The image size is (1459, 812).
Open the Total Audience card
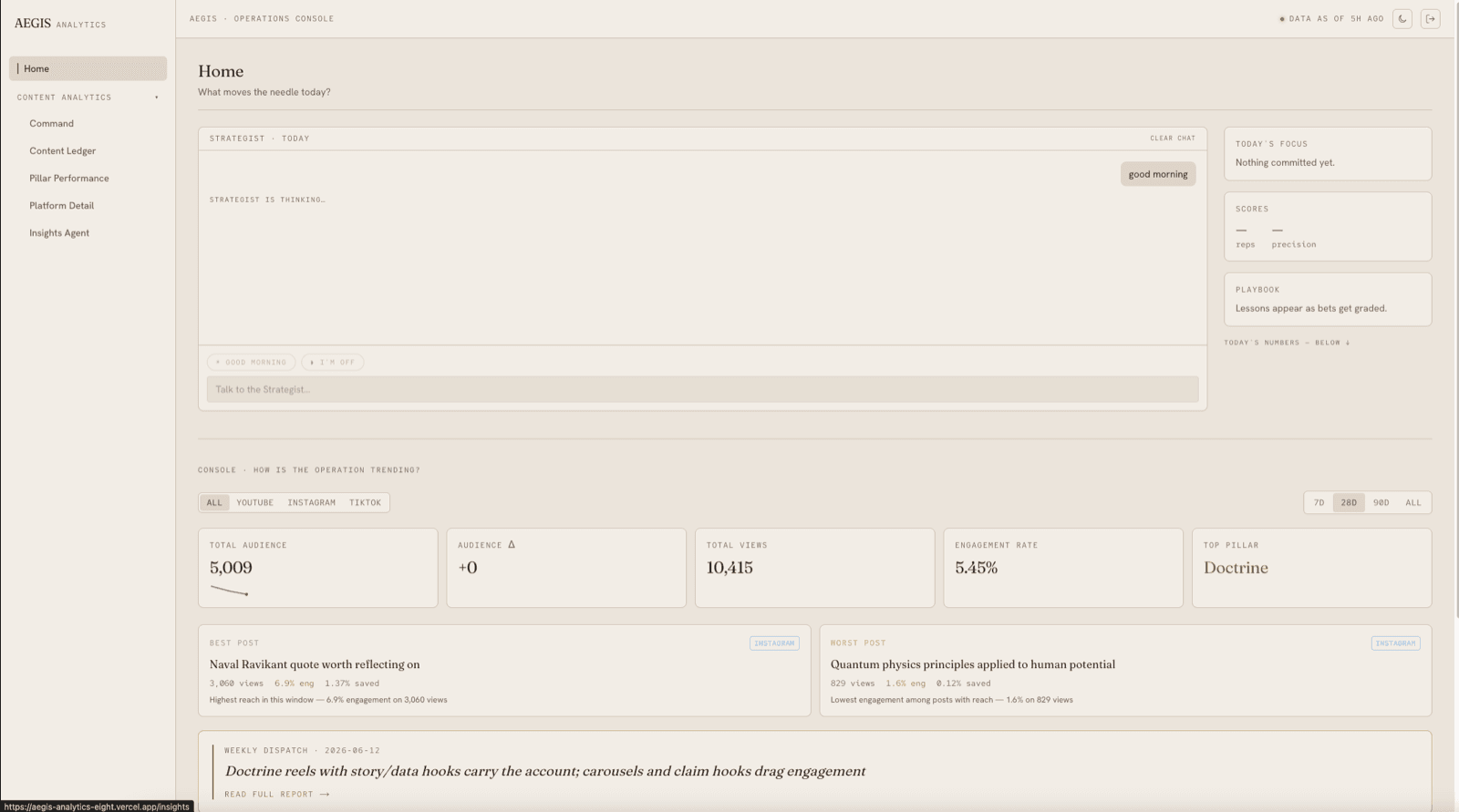(x=317, y=568)
